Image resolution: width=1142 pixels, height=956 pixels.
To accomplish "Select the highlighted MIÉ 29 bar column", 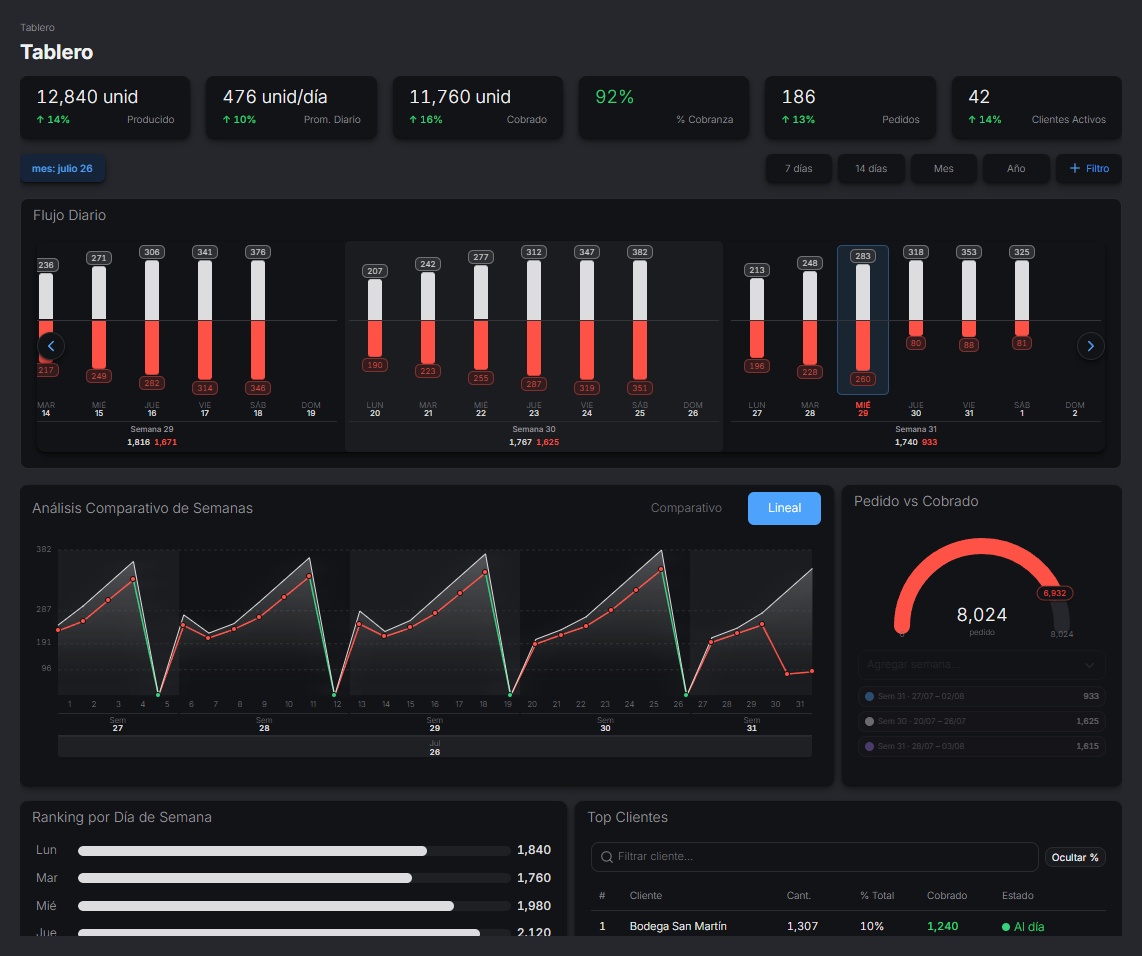I will 862,320.
